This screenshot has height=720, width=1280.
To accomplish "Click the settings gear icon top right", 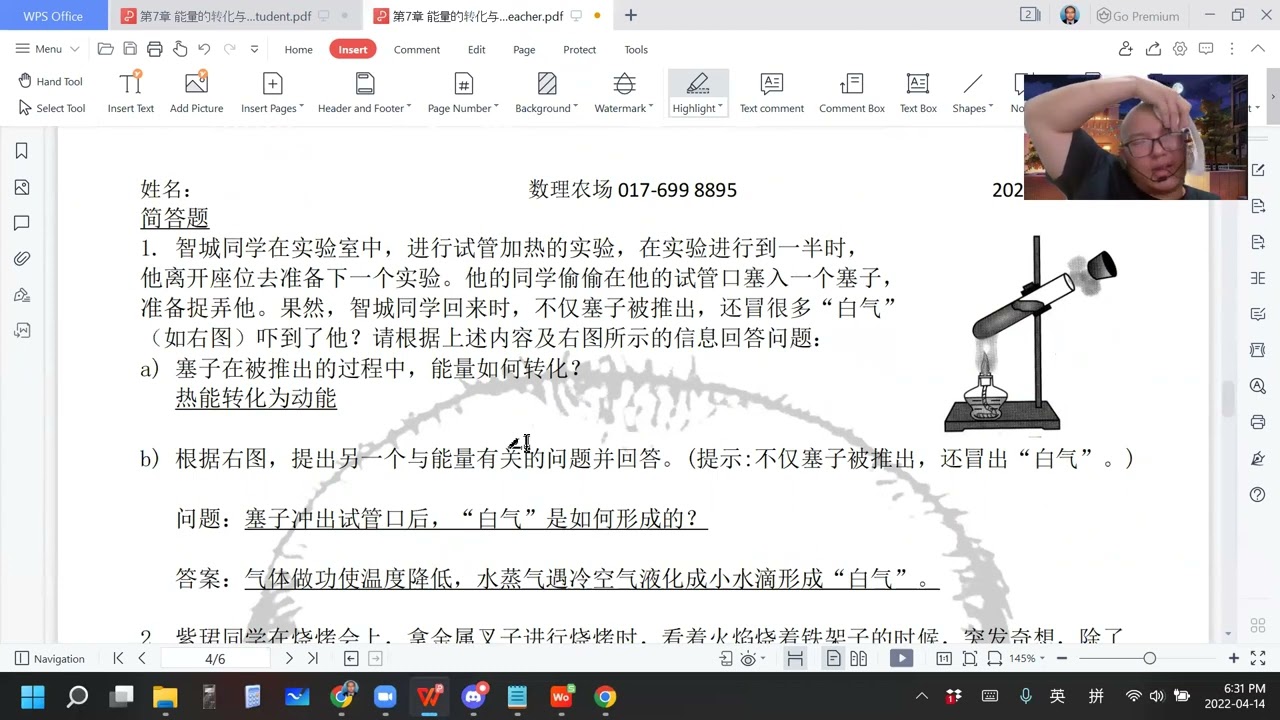I will tap(1180, 49).
